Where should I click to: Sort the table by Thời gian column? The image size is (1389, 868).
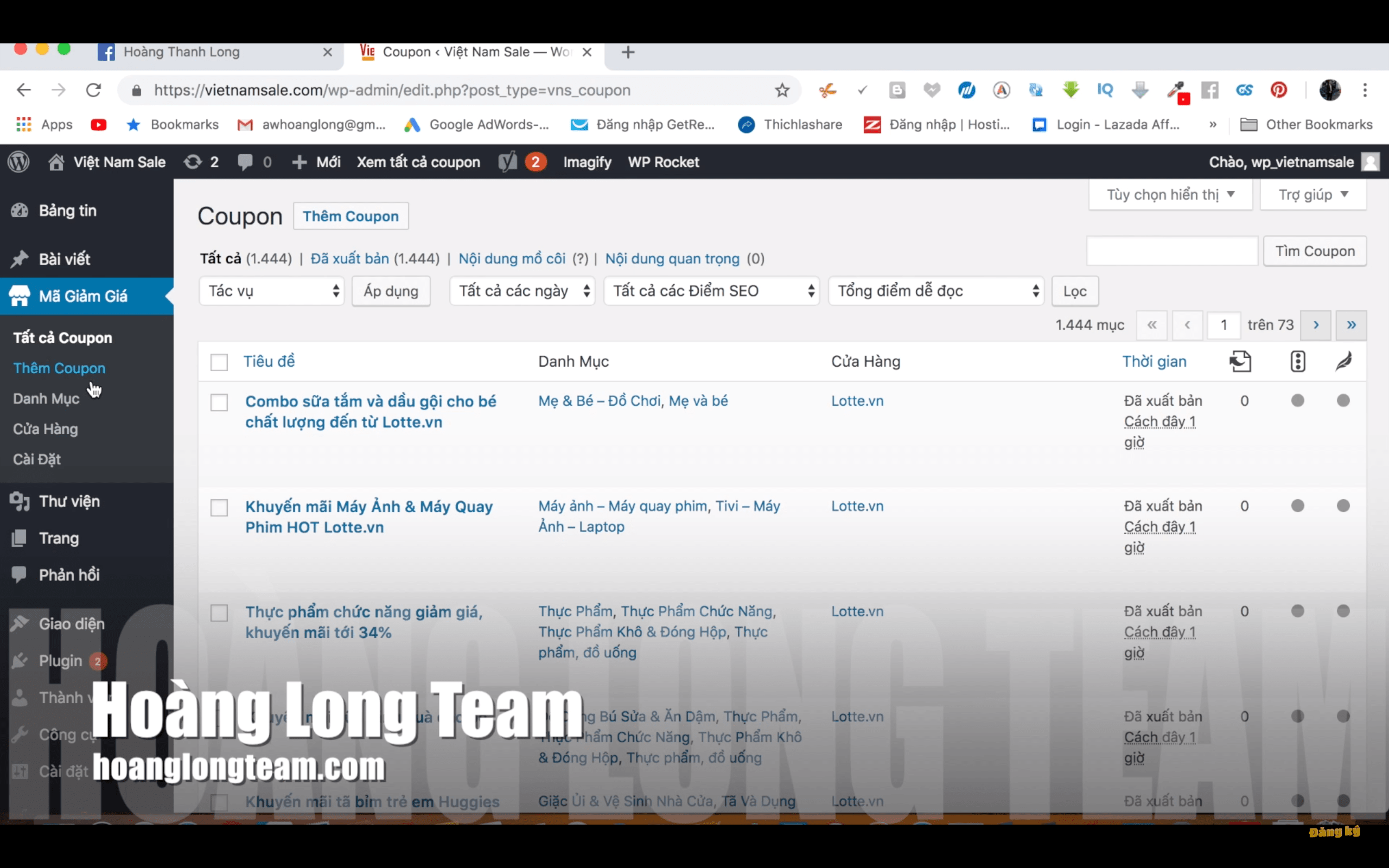(x=1154, y=362)
